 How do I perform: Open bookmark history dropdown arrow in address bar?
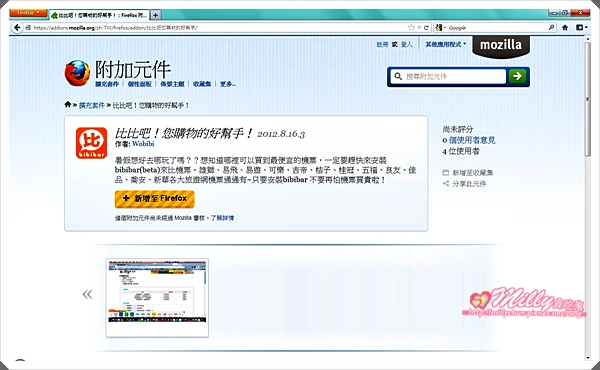(419, 28)
